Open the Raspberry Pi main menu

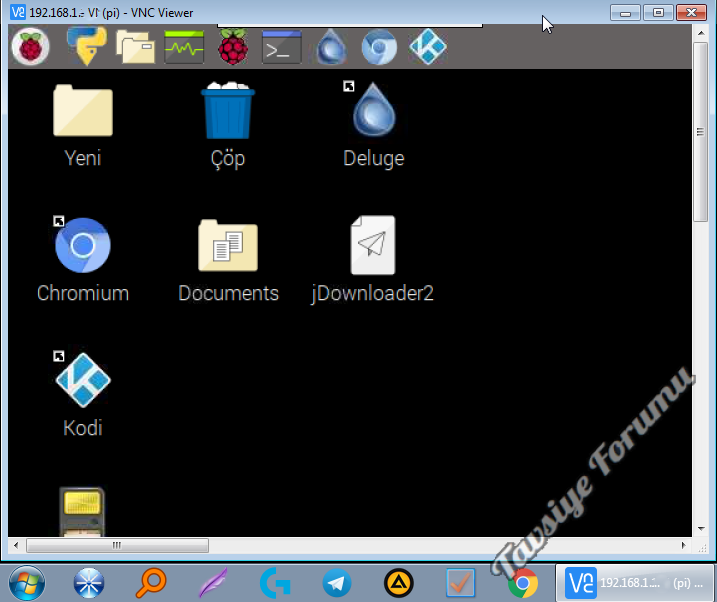30,47
